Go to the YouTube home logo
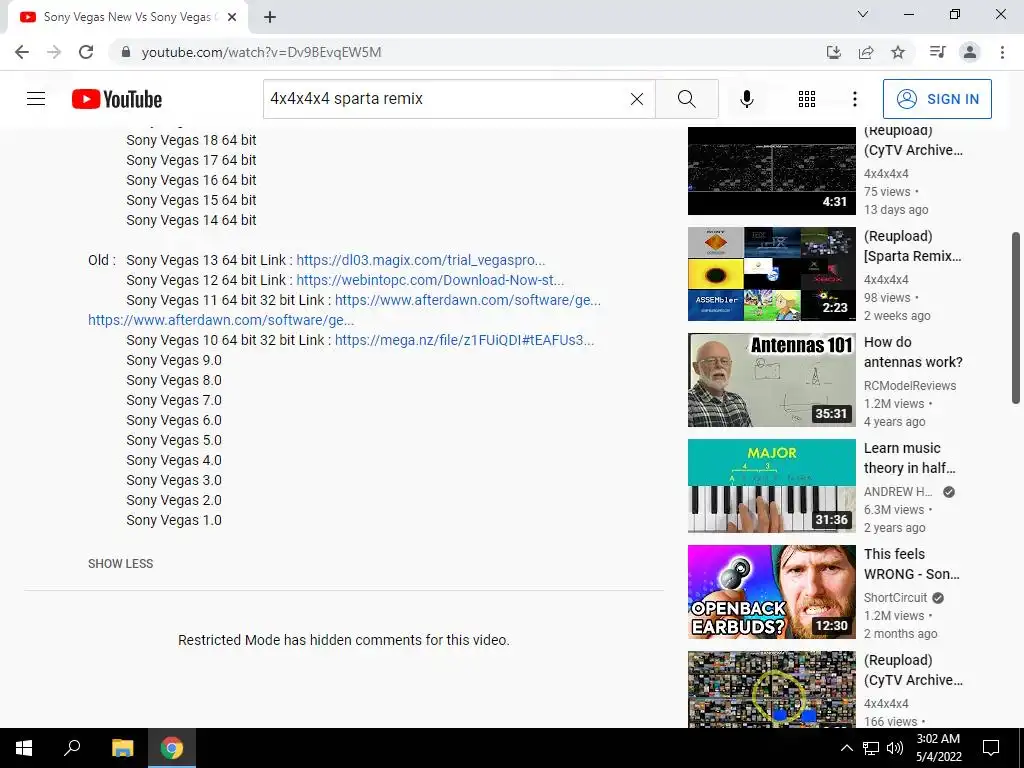The image size is (1024, 768). [117, 99]
